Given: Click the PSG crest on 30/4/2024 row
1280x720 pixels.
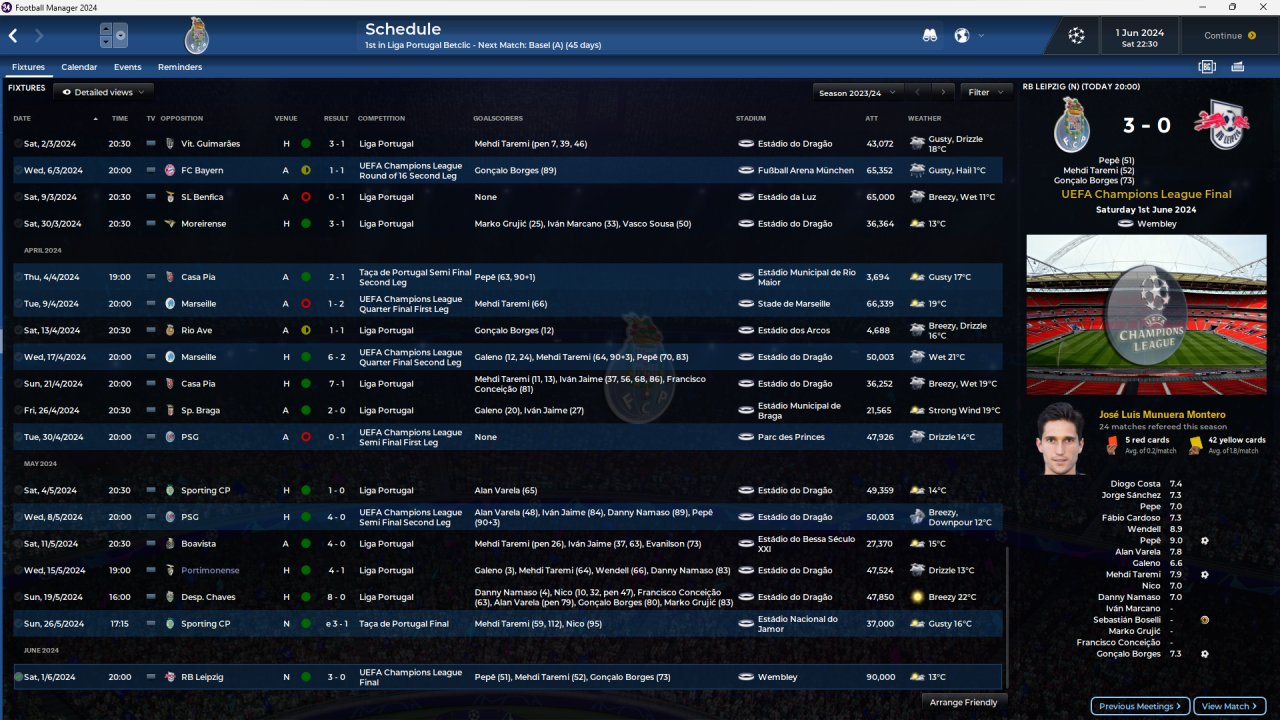Looking at the screenshot, I should point(170,437).
